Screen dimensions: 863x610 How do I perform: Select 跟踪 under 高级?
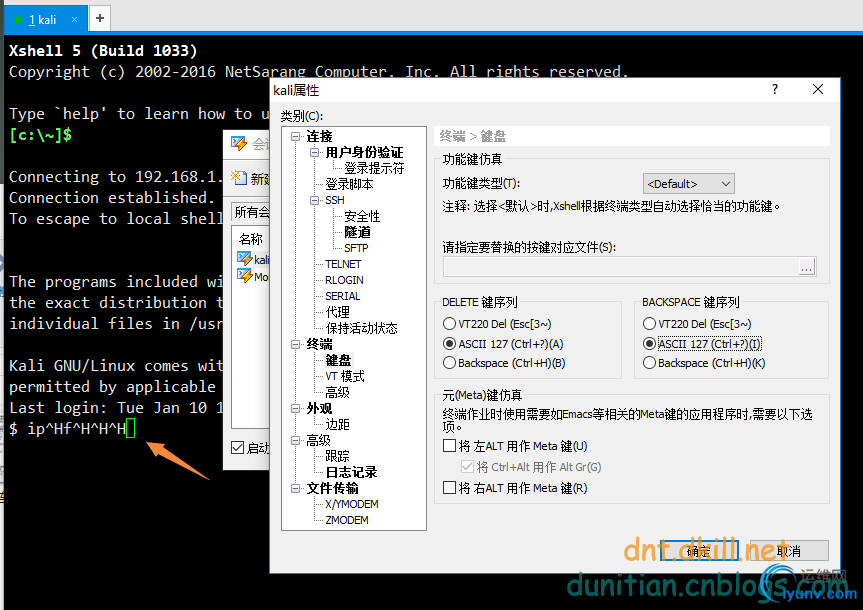click(337, 456)
